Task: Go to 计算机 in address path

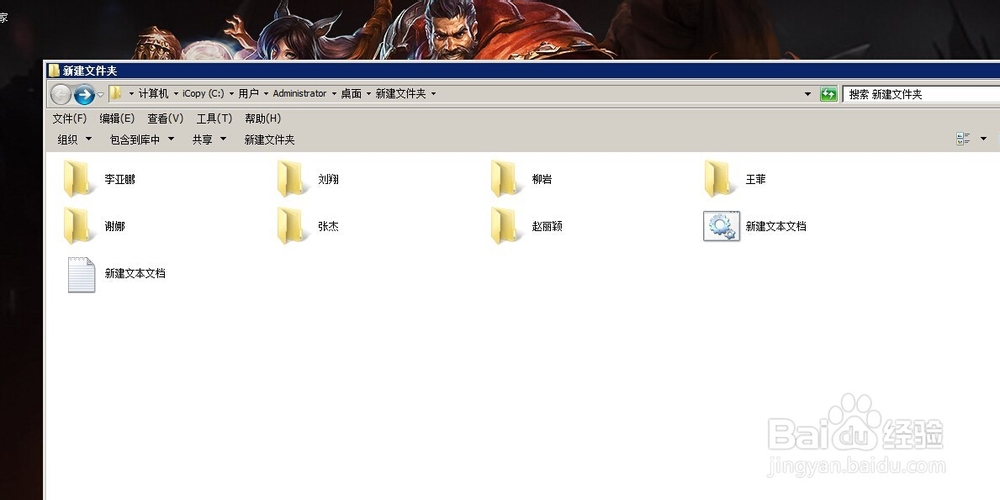Action: pyautogui.click(x=154, y=94)
